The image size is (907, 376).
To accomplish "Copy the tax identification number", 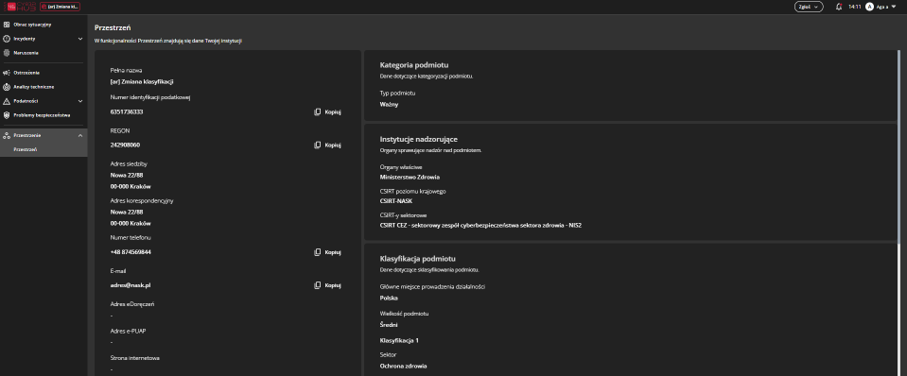I will pyautogui.click(x=327, y=112).
